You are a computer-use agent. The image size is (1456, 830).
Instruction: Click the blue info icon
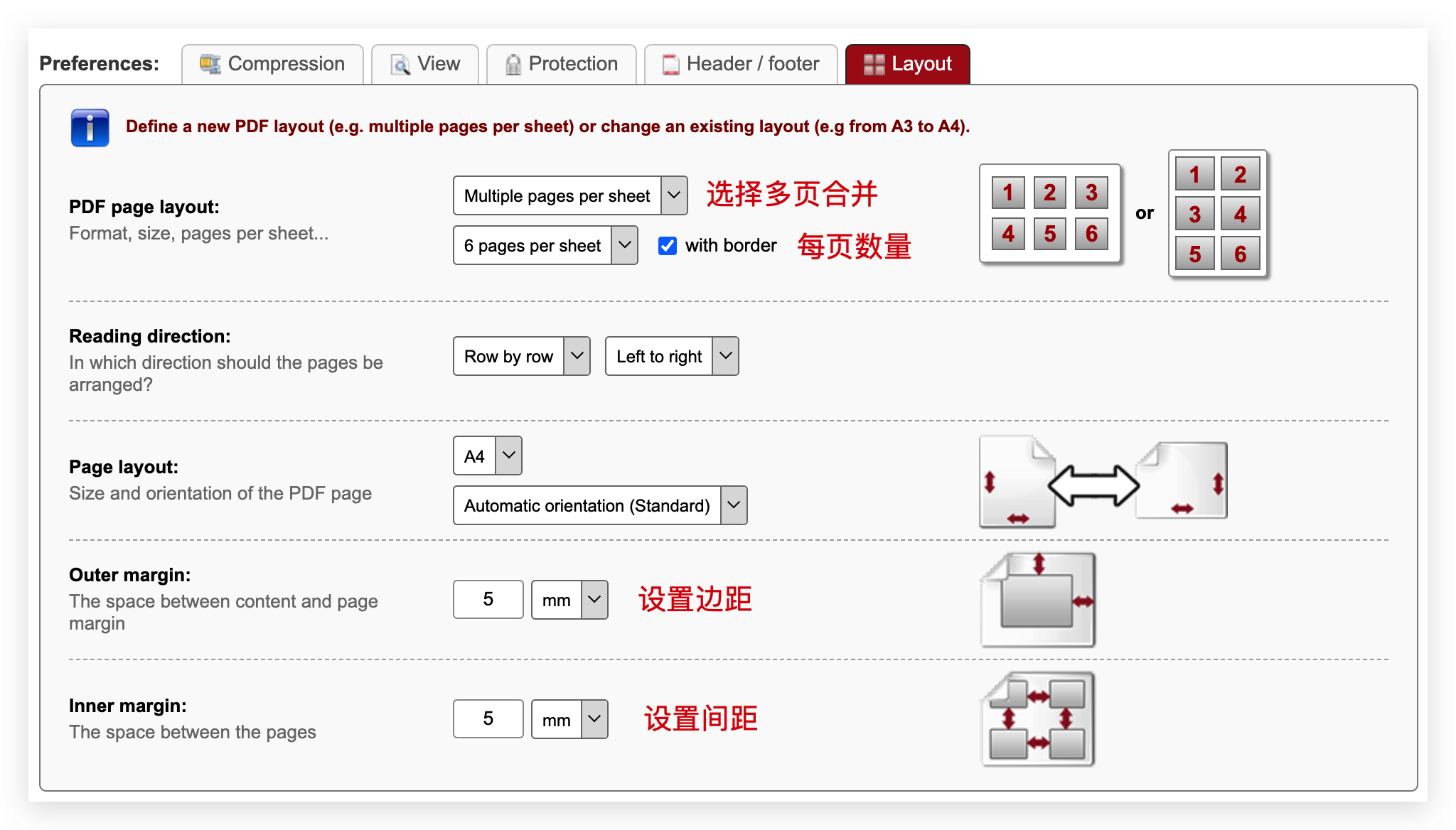[x=90, y=128]
